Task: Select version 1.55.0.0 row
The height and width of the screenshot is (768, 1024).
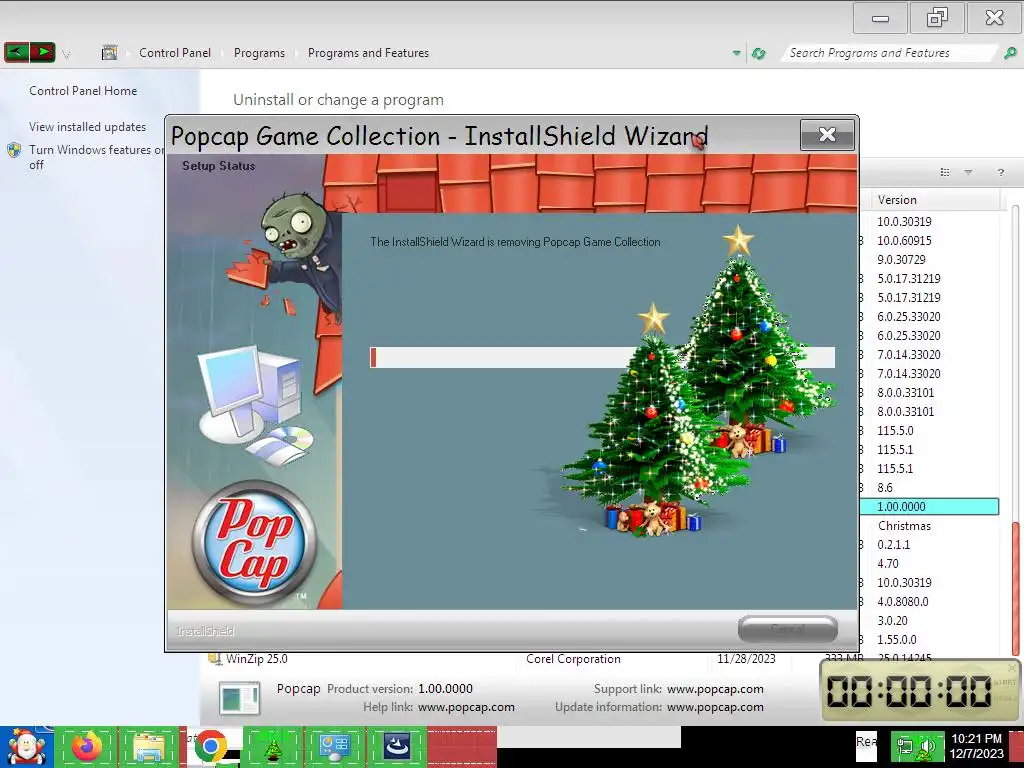Action: 897,639
